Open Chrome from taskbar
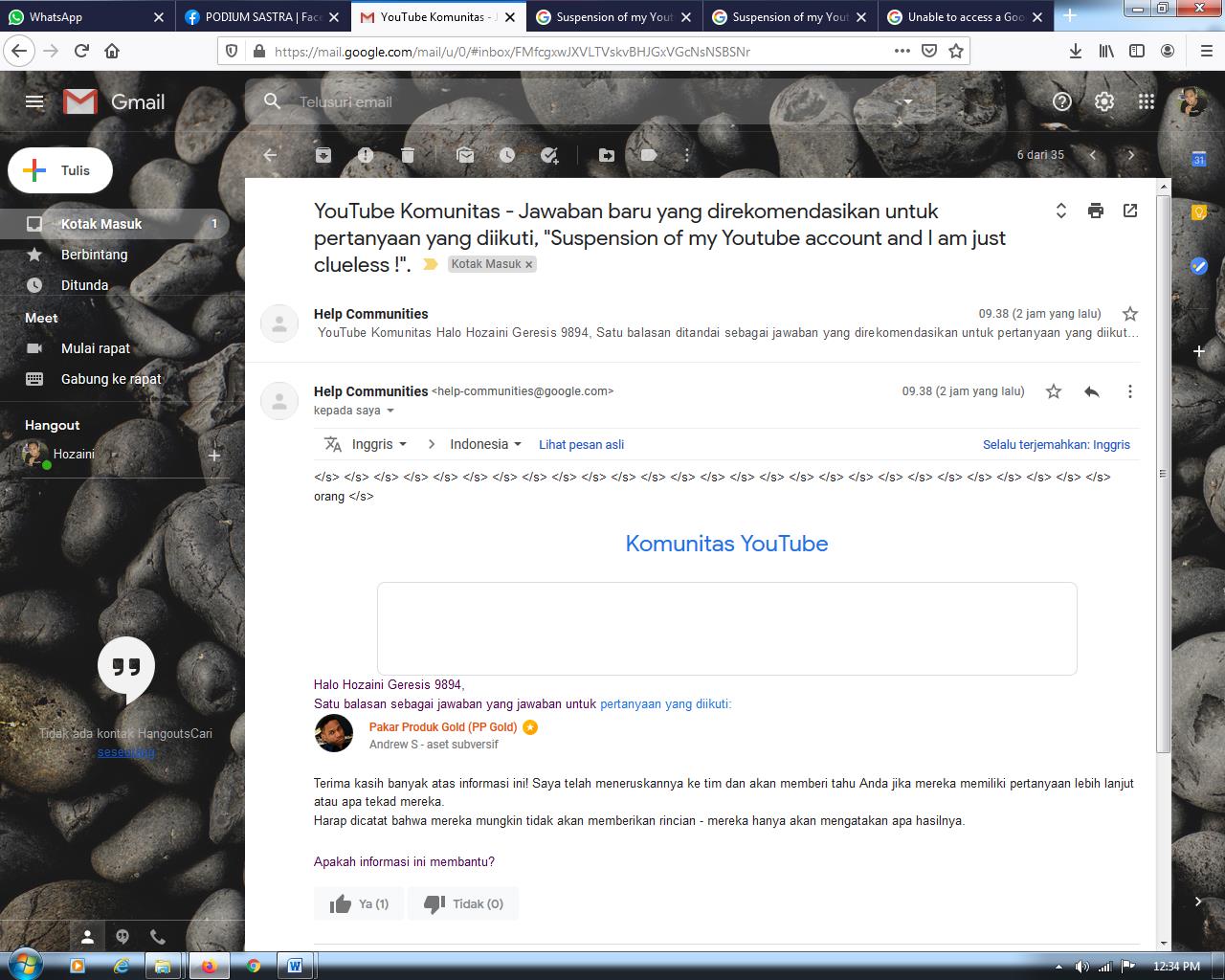This screenshot has width=1225, height=980. click(x=253, y=966)
